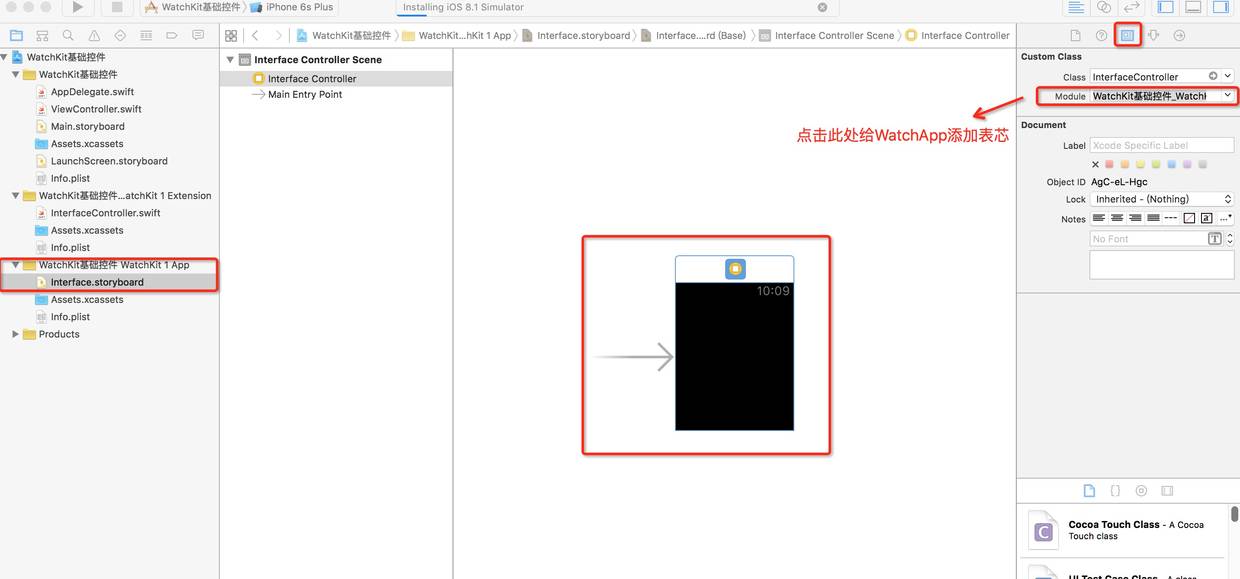The height and width of the screenshot is (579, 1240).
Task: Open the Find navigator magnifier icon
Action: (68, 35)
